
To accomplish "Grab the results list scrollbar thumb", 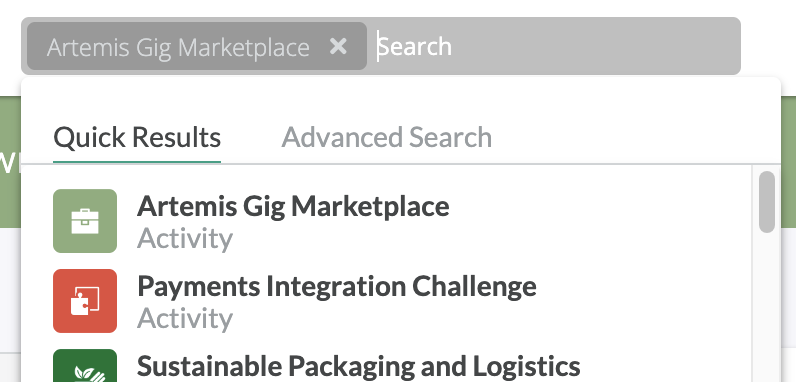I will [767, 202].
